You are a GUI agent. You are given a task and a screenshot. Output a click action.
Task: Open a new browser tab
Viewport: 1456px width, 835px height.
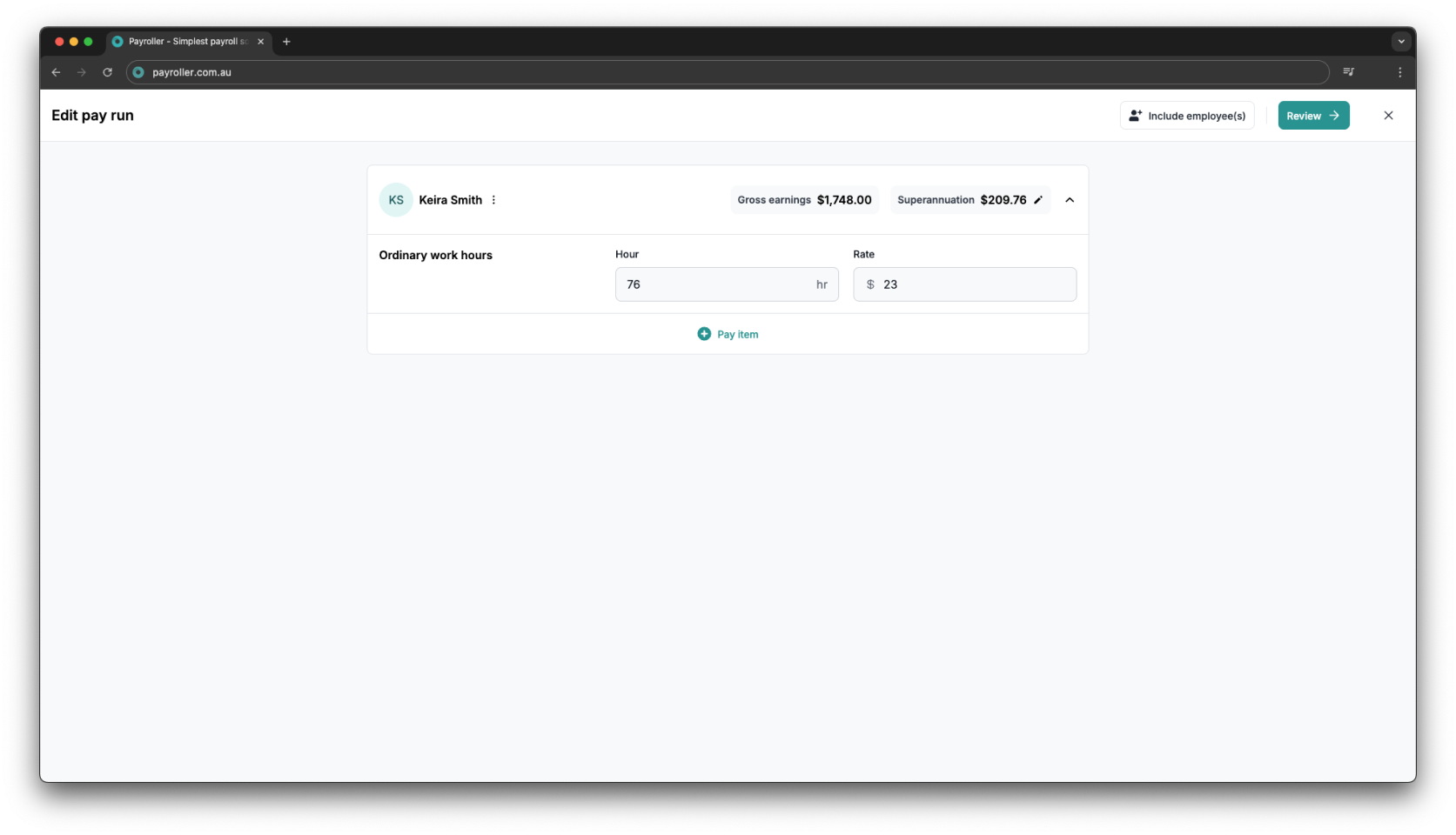point(286,41)
